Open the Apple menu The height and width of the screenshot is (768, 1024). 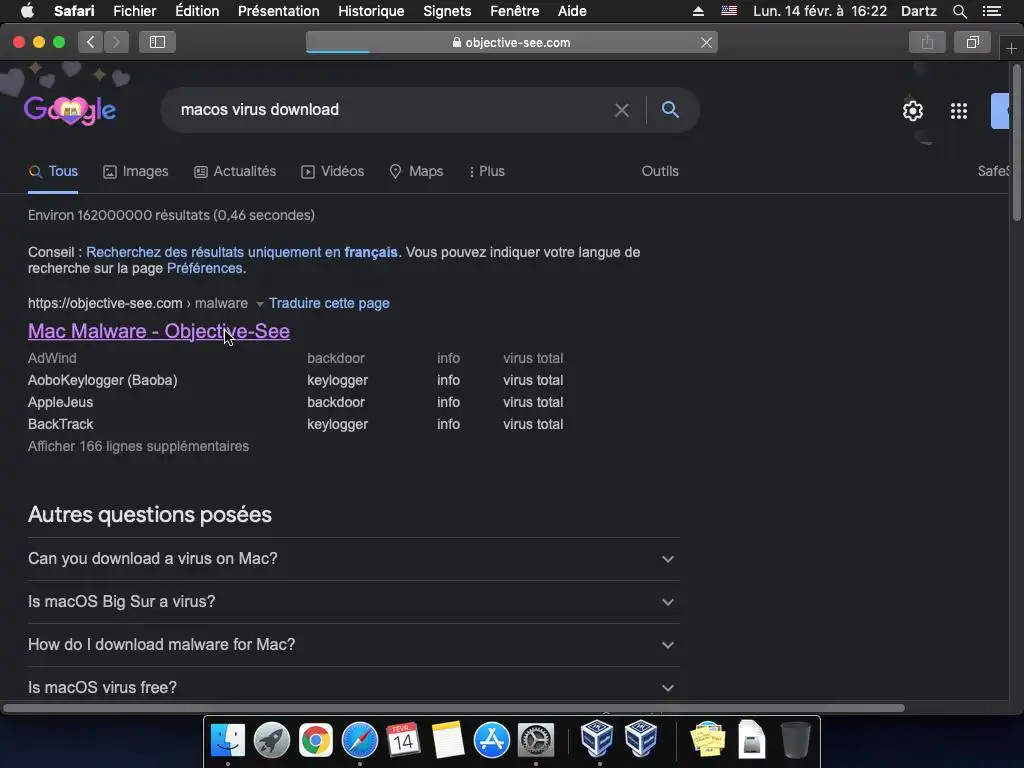click(27, 11)
